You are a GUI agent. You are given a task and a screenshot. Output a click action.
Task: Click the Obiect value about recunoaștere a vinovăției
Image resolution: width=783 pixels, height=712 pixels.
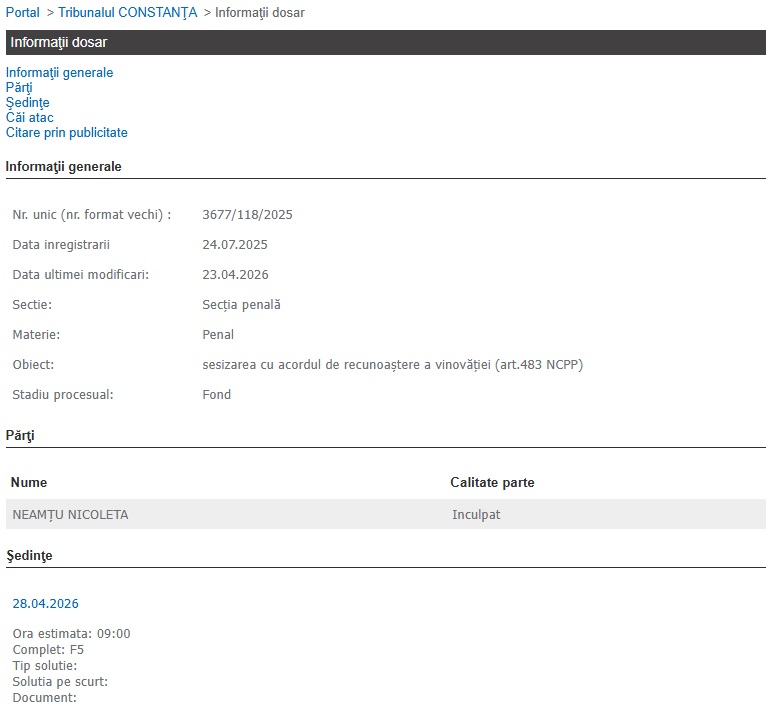tap(392, 365)
